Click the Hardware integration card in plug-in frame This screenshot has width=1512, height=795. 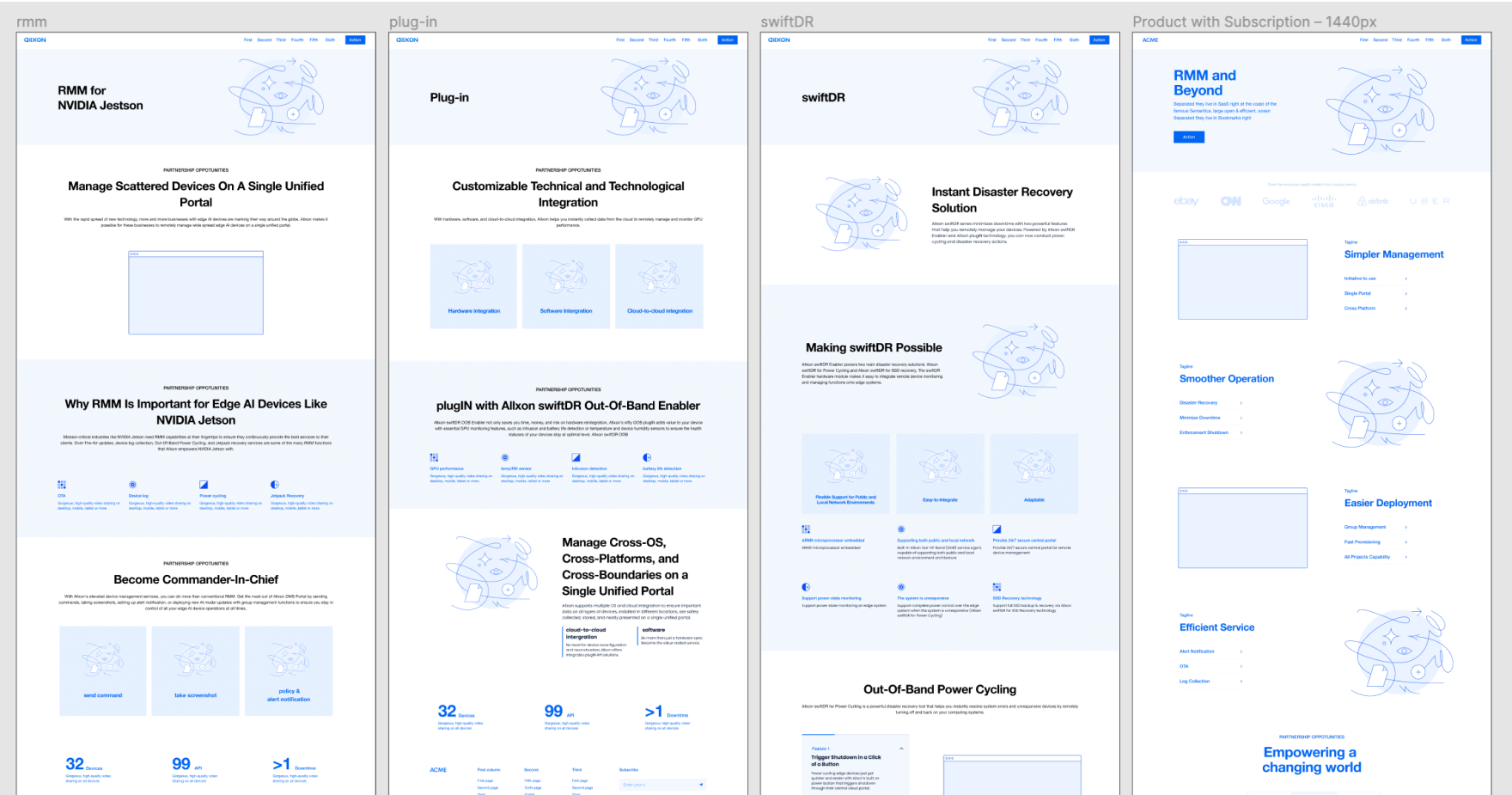pos(473,286)
